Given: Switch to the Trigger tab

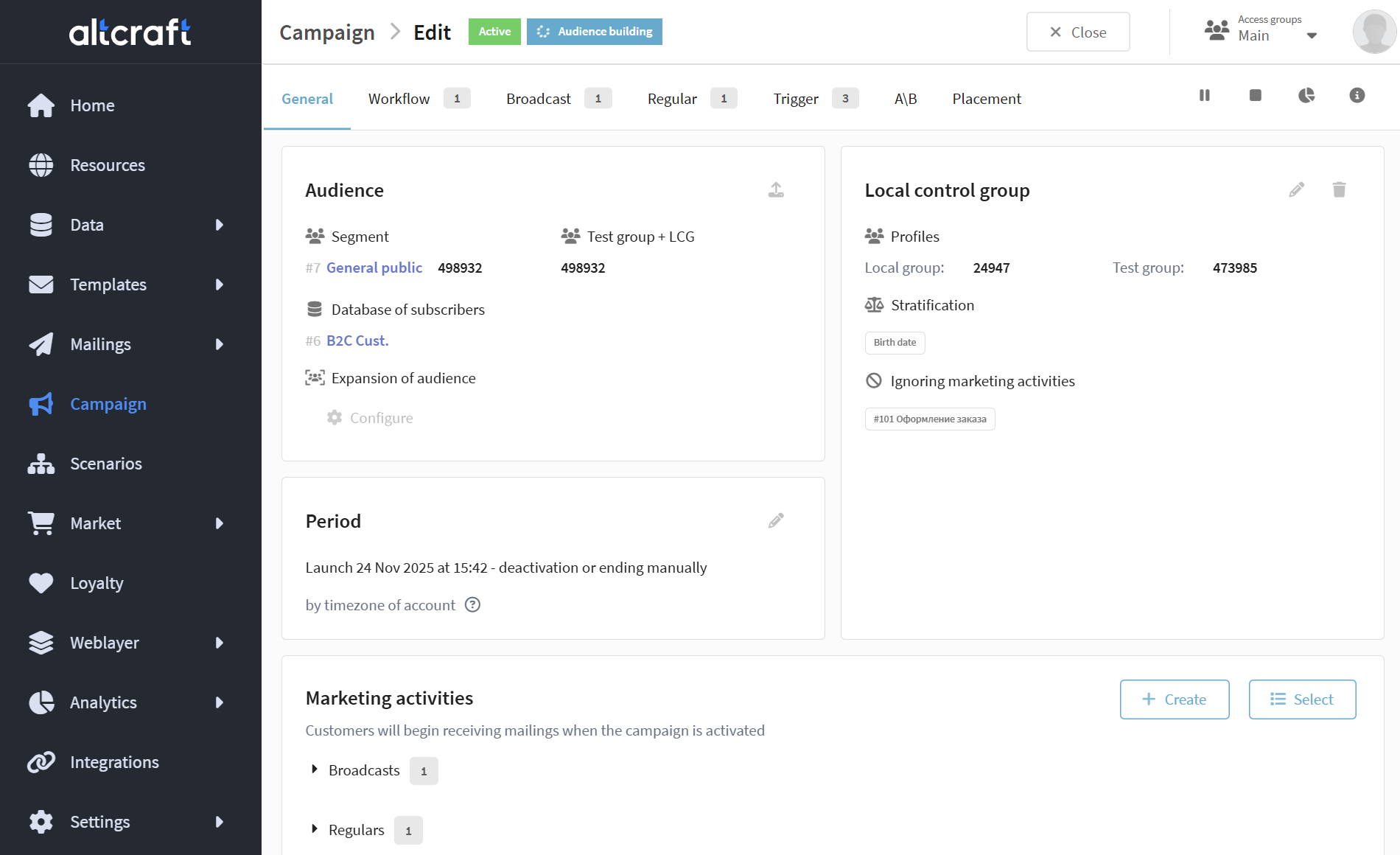Looking at the screenshot, I should tap(796, 99).
